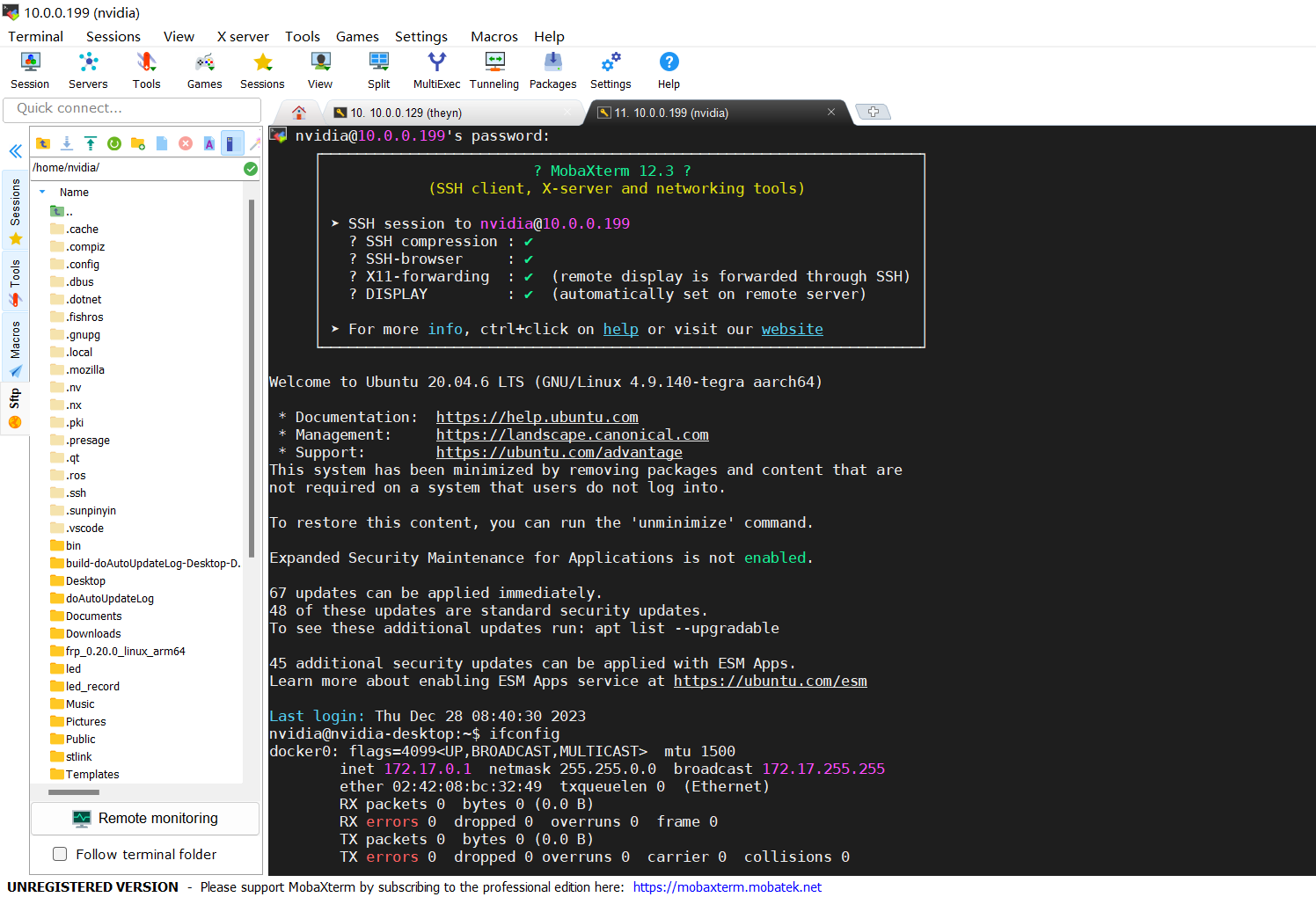
Task: Select the Templates folder
Action: tap(84, 774)
